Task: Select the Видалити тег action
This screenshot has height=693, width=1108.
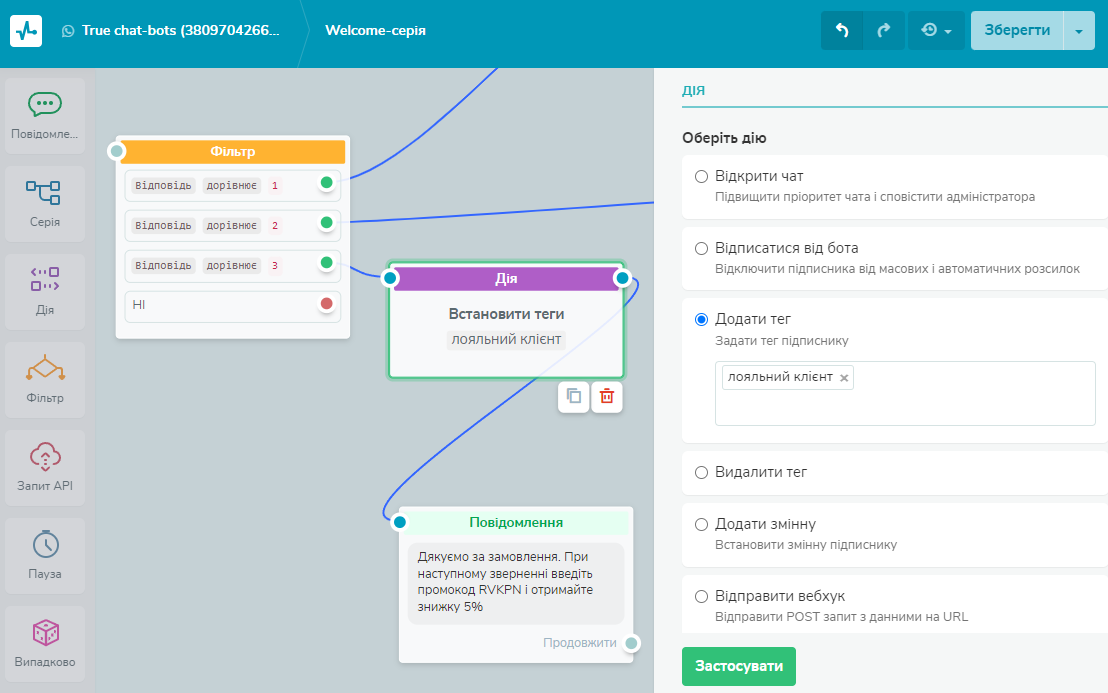Action: (701, 473)
